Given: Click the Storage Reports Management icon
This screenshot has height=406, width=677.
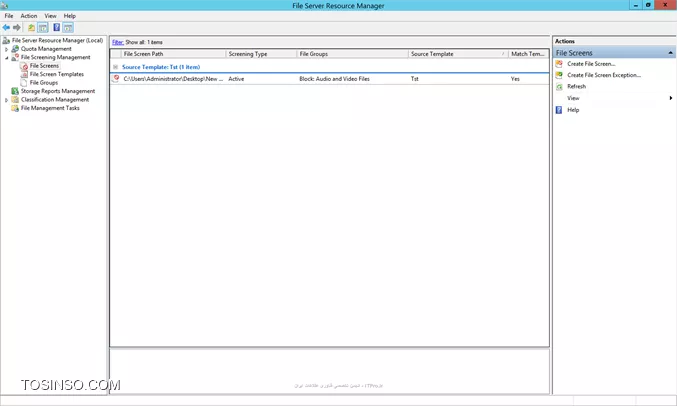Looking at the screenshot, I should click(x=15, y=91).
